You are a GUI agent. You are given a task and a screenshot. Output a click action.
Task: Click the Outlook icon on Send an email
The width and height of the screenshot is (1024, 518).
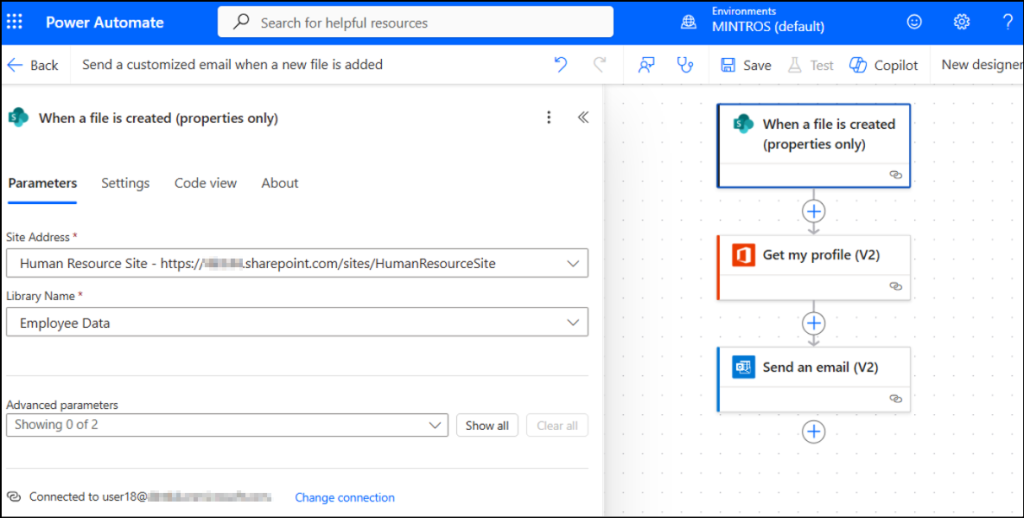pos(743,367)
